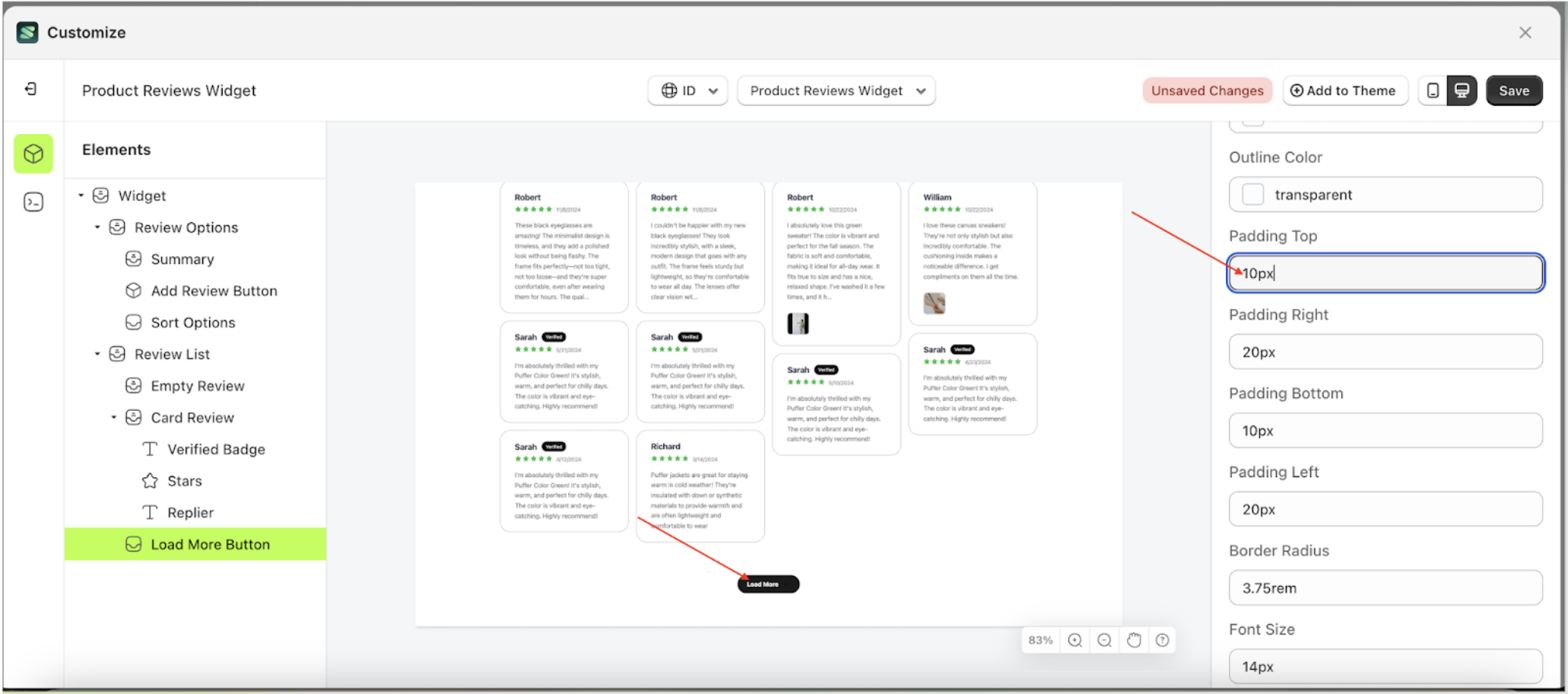Select the Load More Button element
Screen dimensions: 1568x694
pos(210,544)
